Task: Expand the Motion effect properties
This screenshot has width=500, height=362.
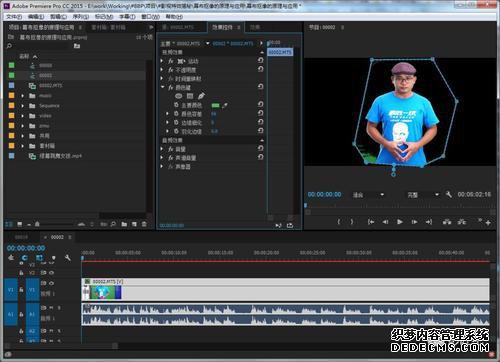Action: tap(162, 61)
